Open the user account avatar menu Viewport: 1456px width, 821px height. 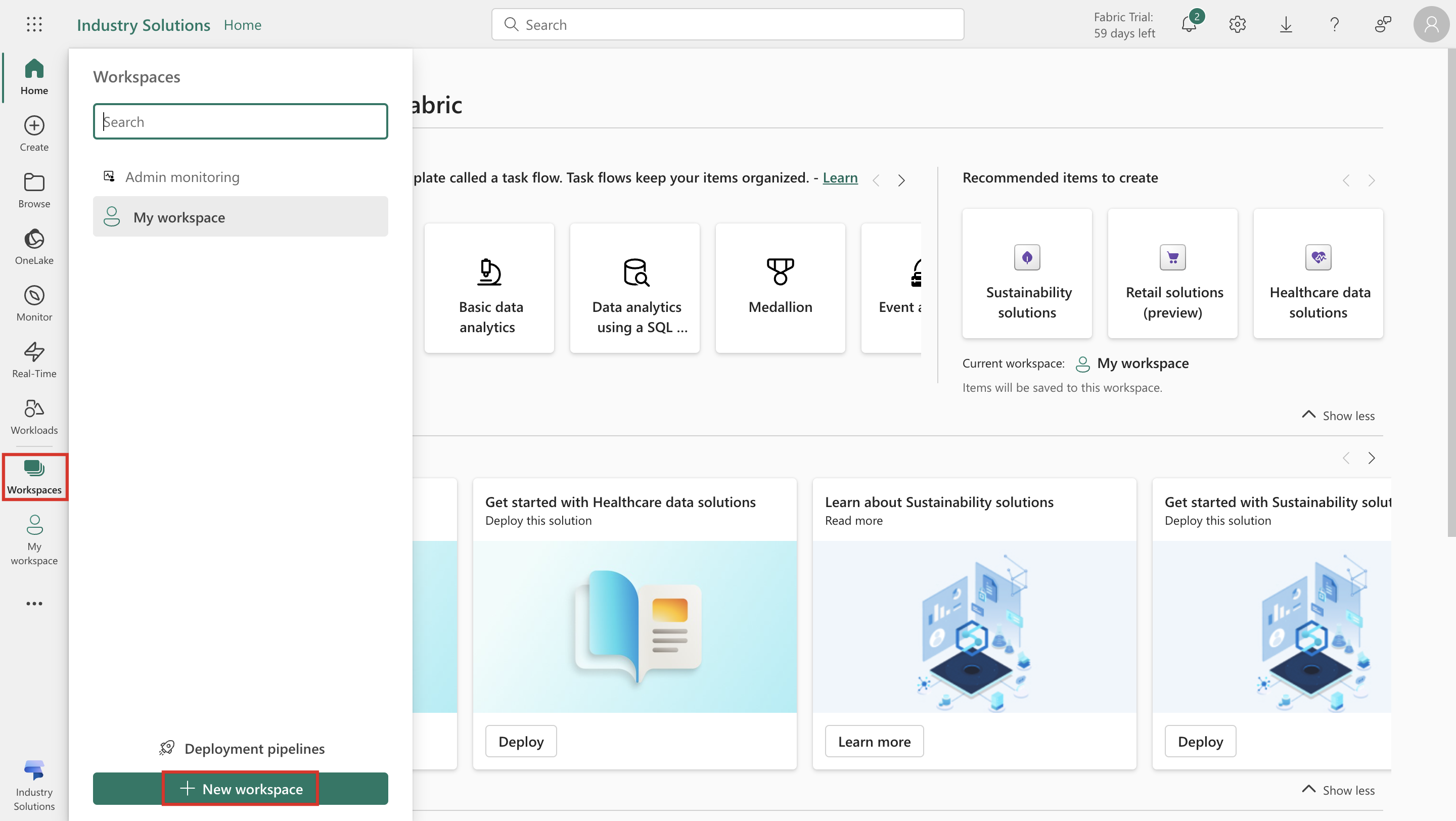tap(1431, 24)
